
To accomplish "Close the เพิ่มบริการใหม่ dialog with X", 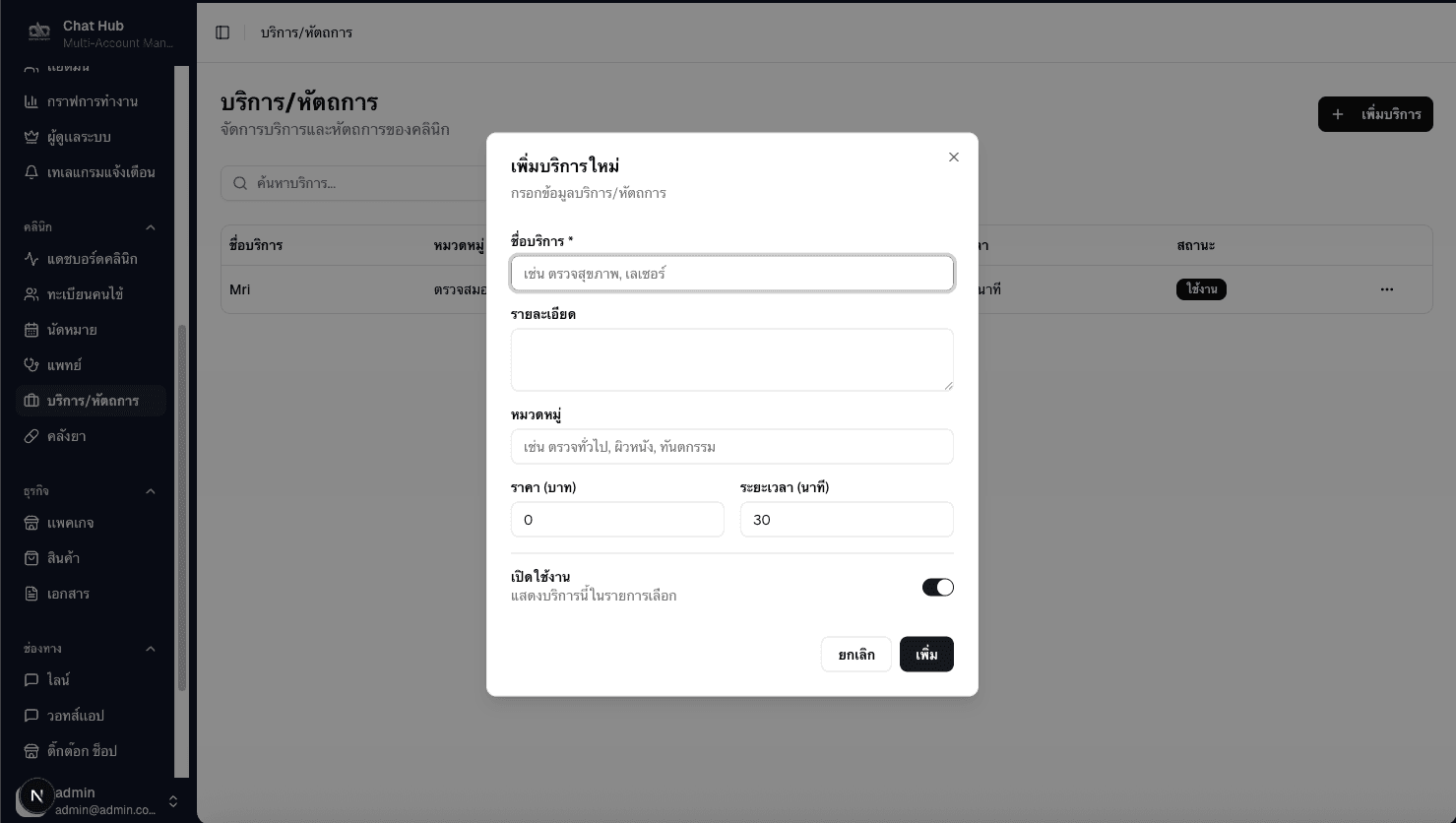I will (953, 158).
